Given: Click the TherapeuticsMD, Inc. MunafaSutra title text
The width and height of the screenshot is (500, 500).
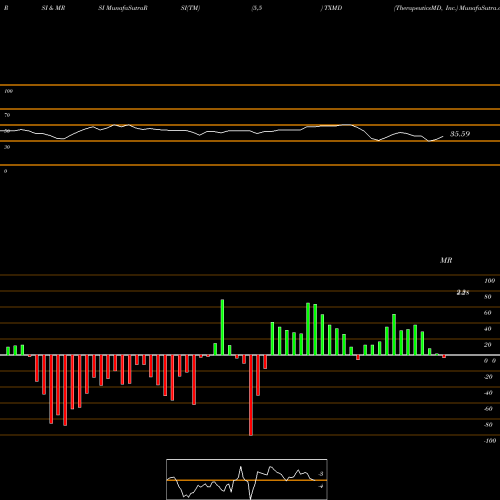Looking at the screenshot, I should point(447,8).
